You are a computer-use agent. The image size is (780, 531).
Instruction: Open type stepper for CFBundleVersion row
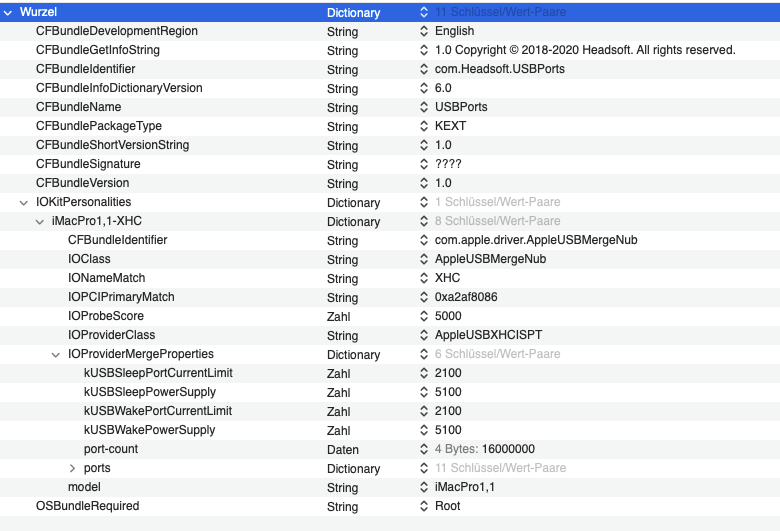click(x=424, y=183)
